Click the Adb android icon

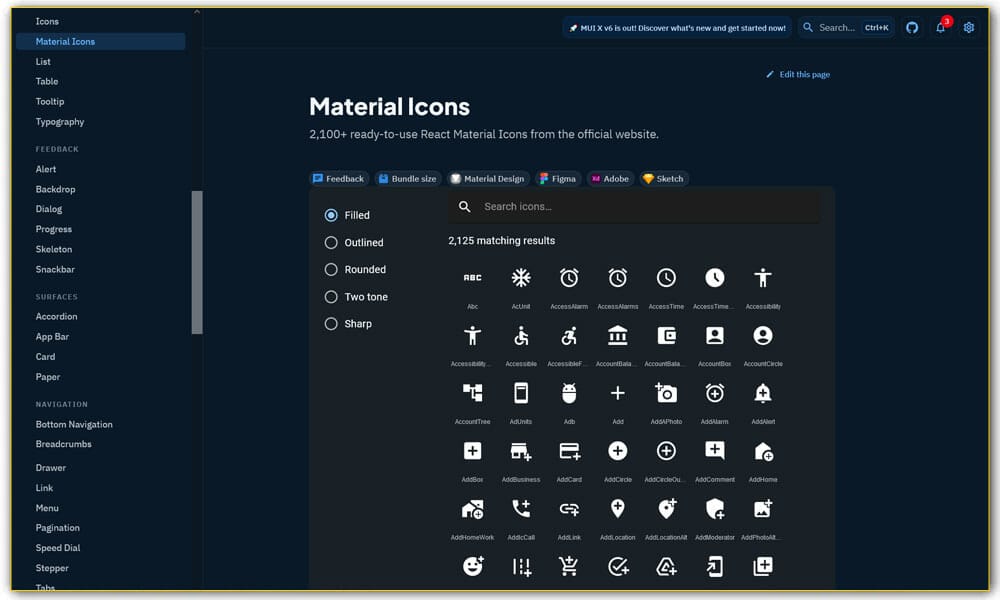[x=569, y=392]
